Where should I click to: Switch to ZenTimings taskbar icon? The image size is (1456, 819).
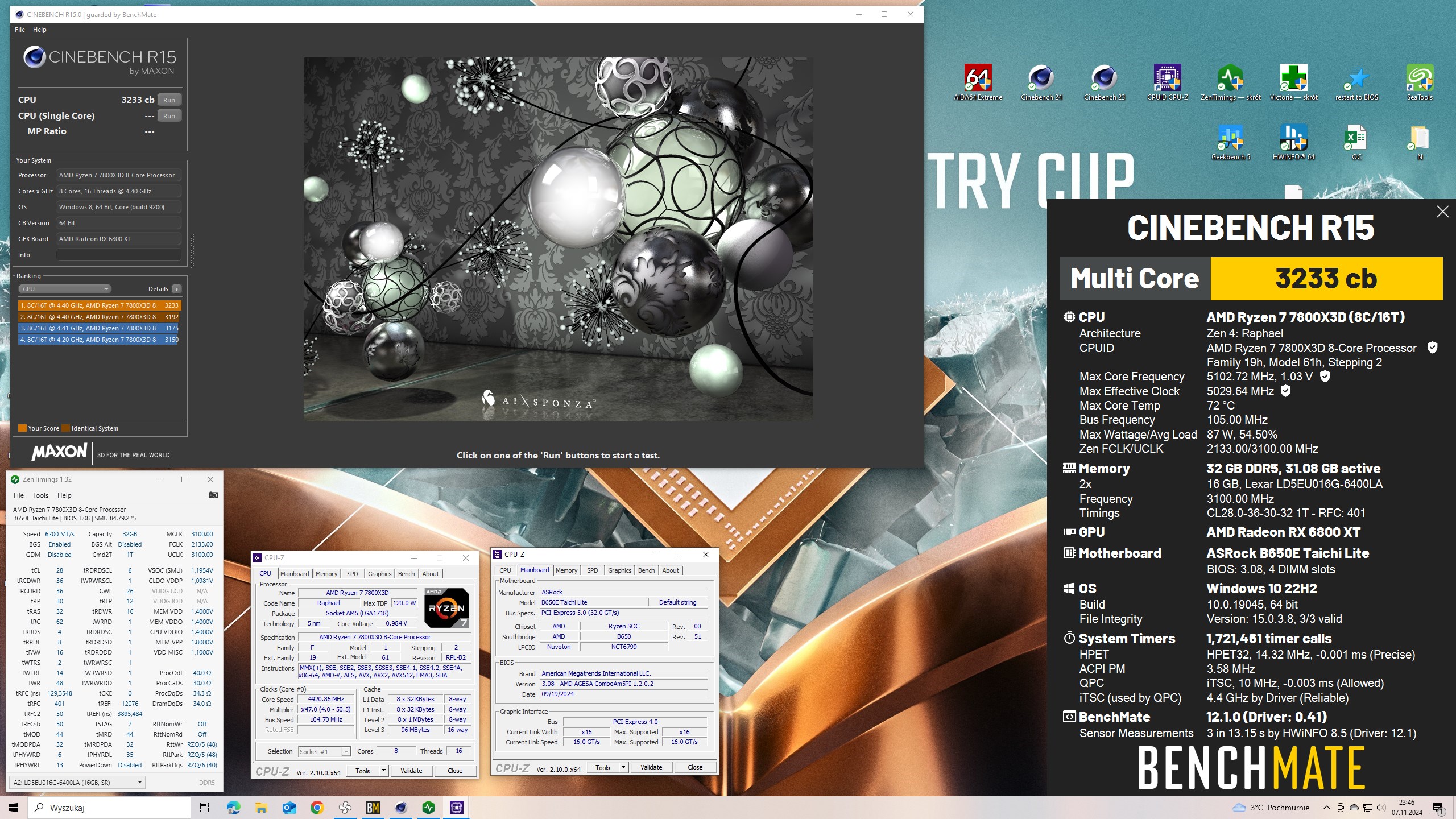tap(429, 808)
